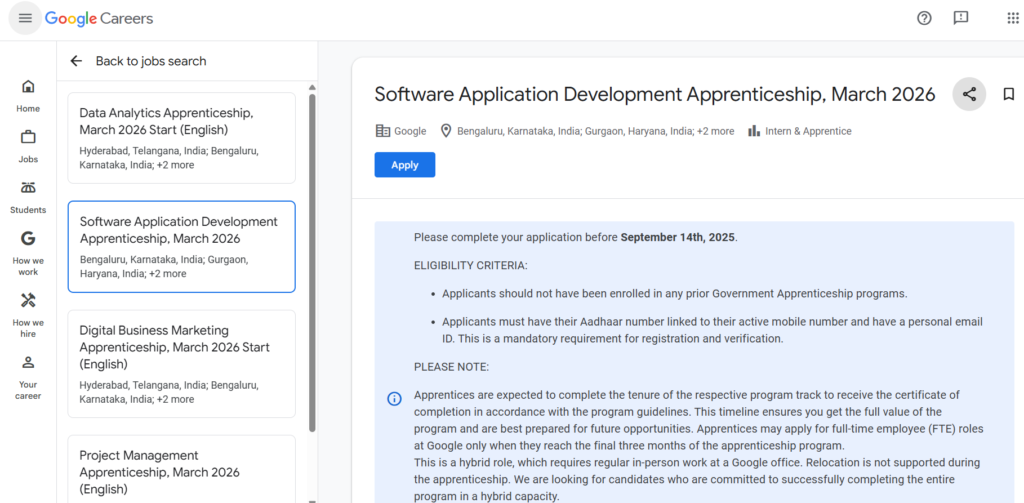Open Your career section

(28, 378)
